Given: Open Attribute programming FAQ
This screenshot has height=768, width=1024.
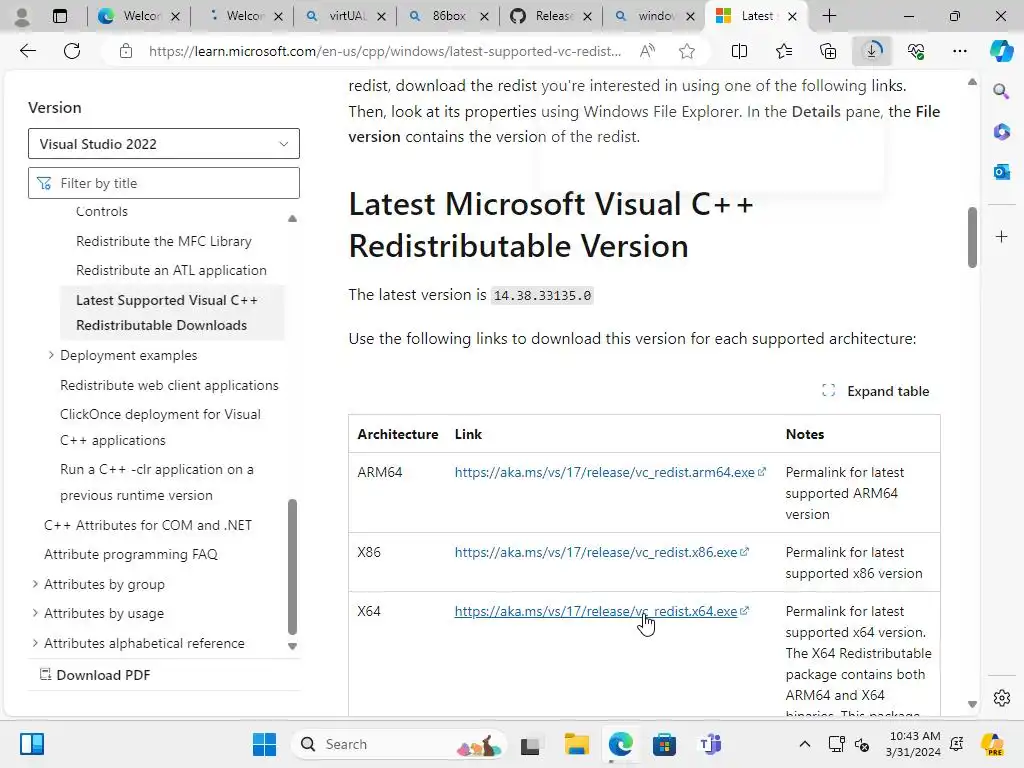Looking at the screenshot, I should (x=131, y=554).
